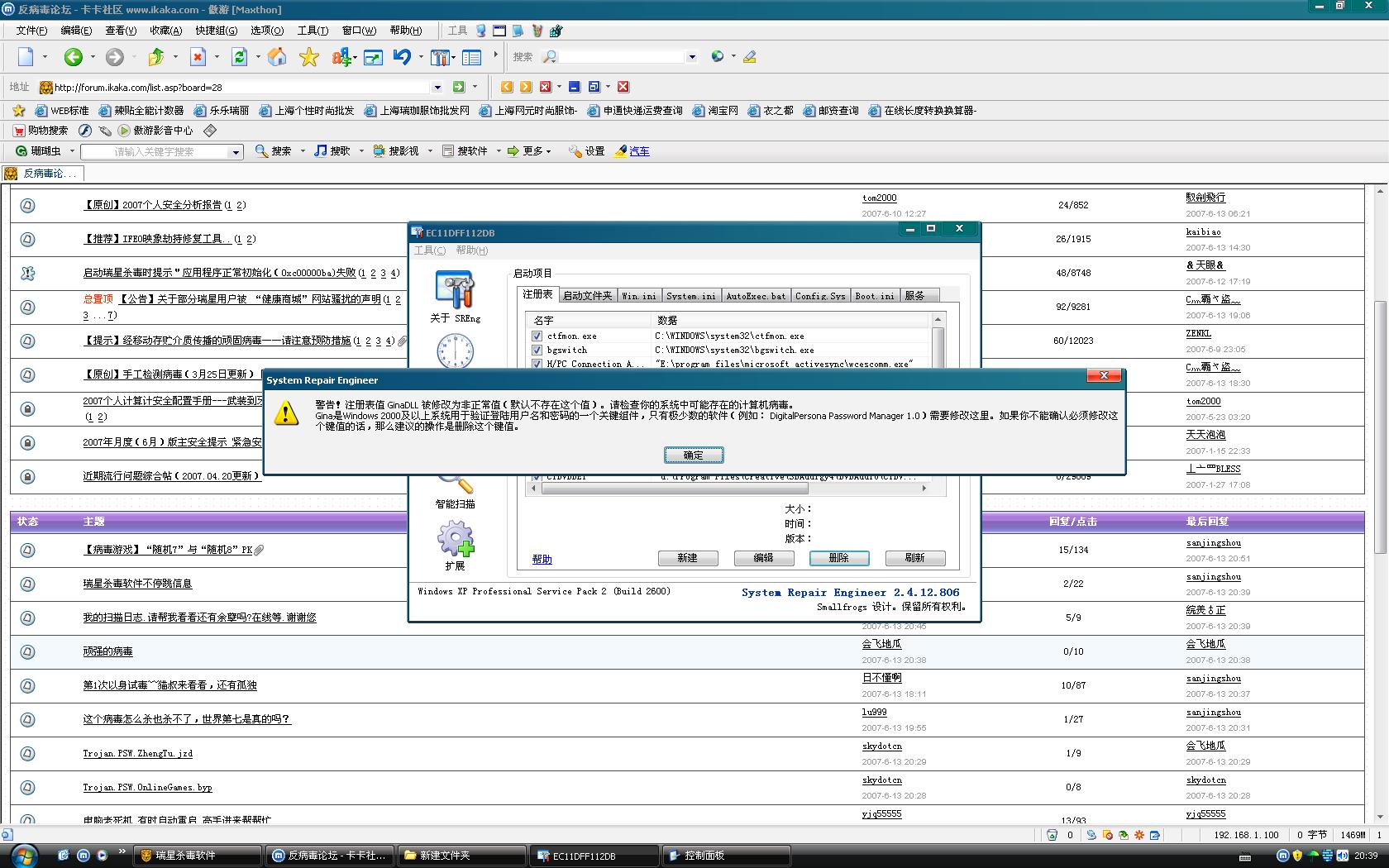Screen dimensions: 1389x868
Task: Open the 收藏(A) menu
Action: pyautogui.click(x=165, y=31)
